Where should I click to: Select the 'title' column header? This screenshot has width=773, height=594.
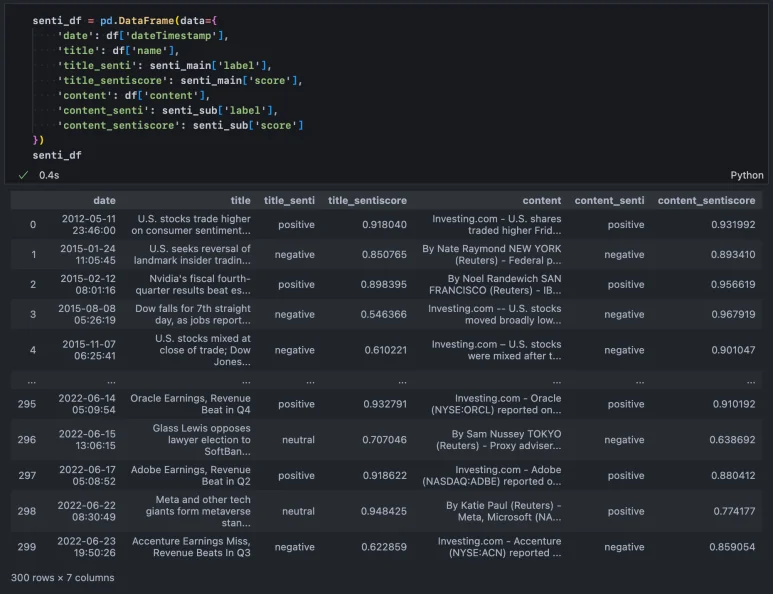(240, 201)
